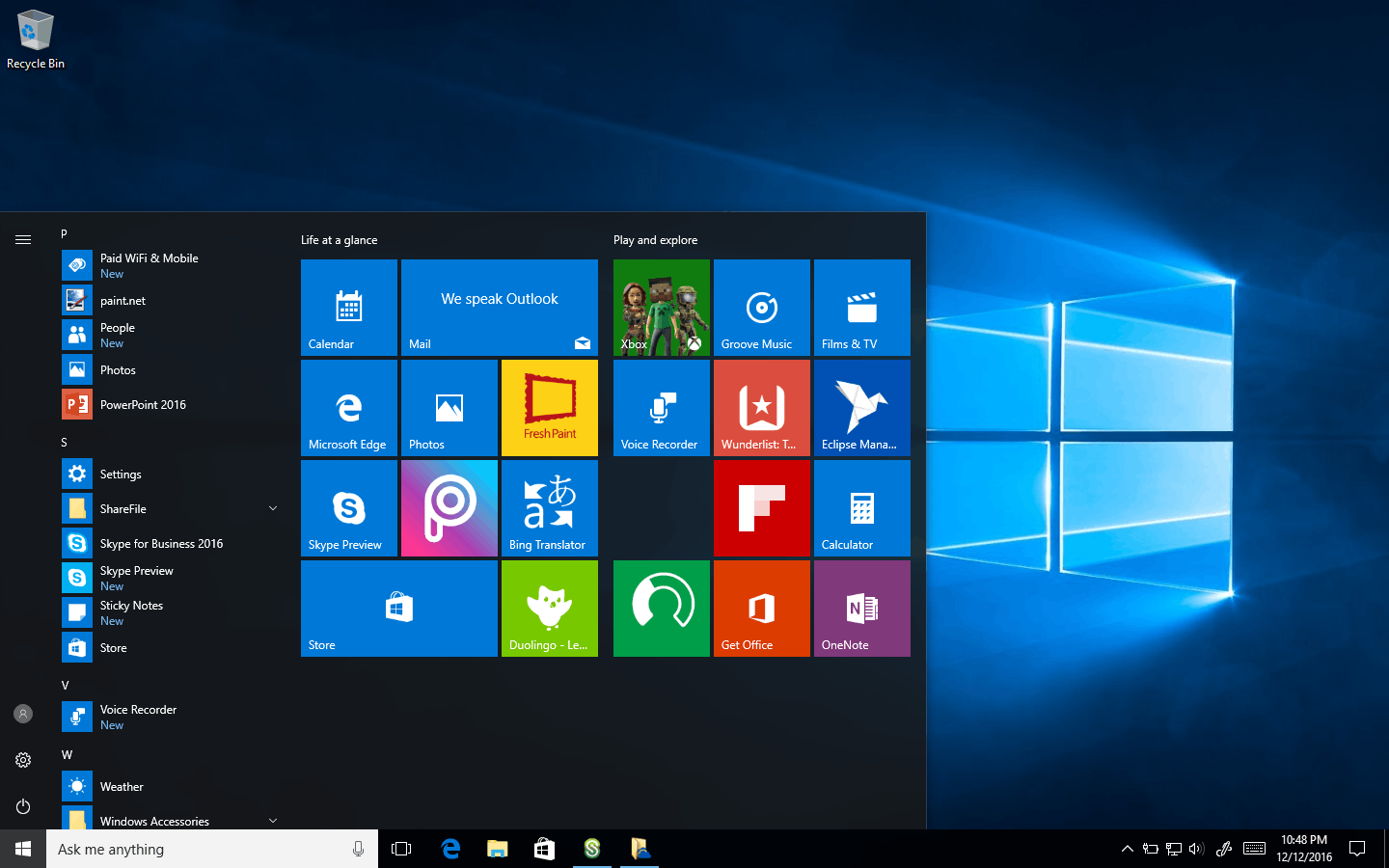Launch the Duolingo tile
The height and width of the screenshot is (868, 1389).
coord(550,609)
